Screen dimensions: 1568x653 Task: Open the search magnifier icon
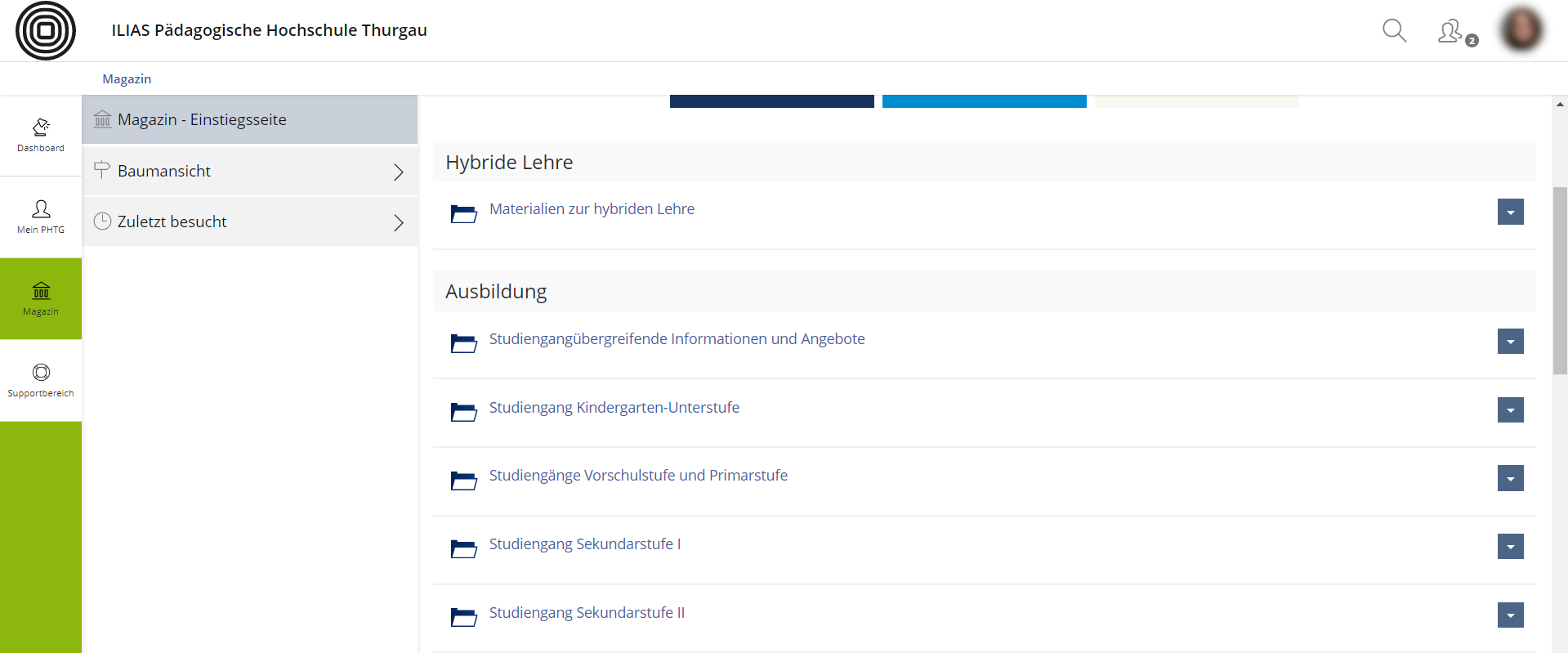tap(1394, 31)
